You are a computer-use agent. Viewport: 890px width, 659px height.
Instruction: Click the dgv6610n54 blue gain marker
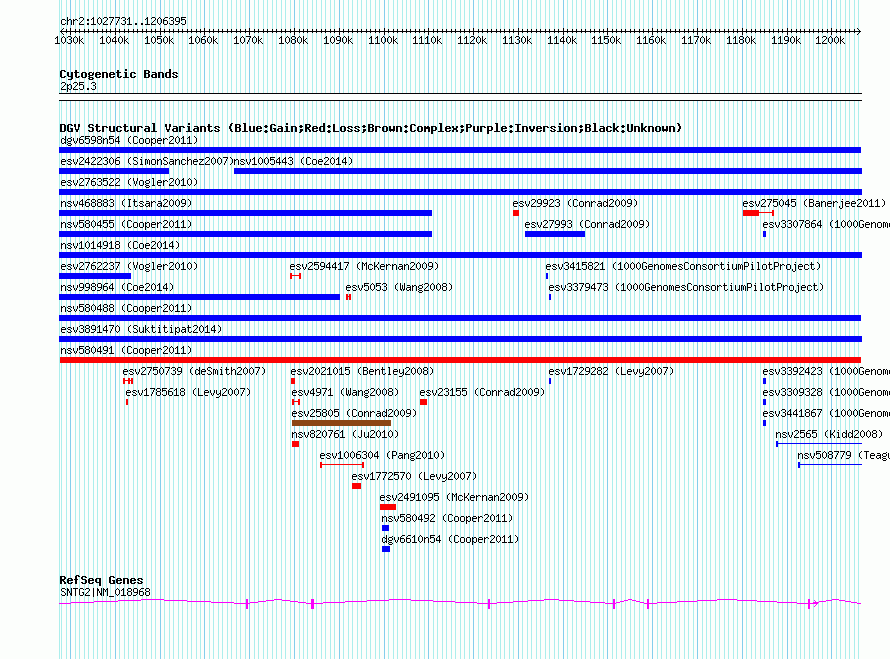pos(386,549)
